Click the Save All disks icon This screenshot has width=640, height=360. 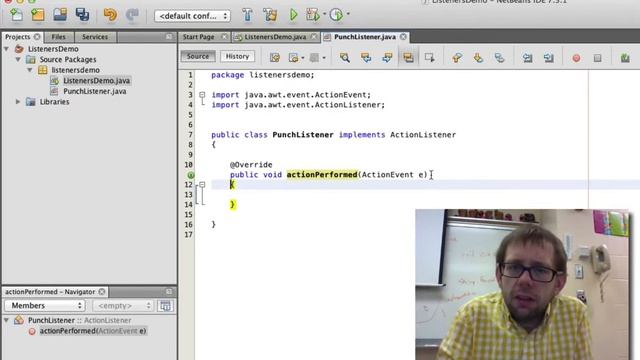pyautogui.click(x=82, y=15)
